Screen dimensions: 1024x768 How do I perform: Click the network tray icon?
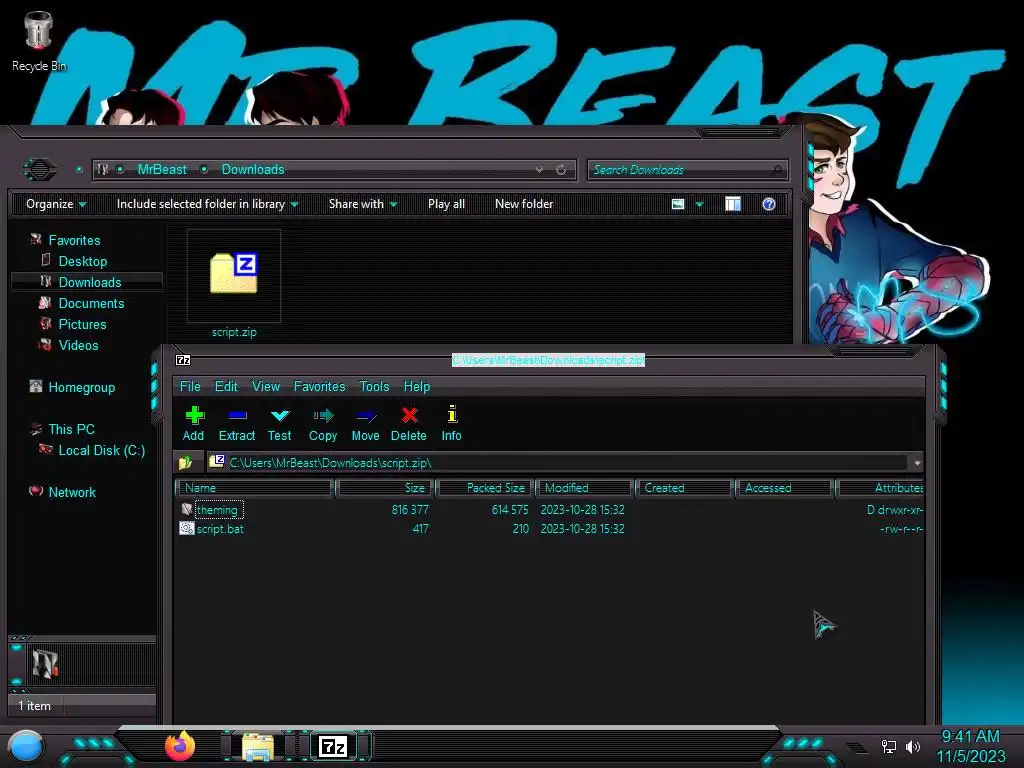889,746
